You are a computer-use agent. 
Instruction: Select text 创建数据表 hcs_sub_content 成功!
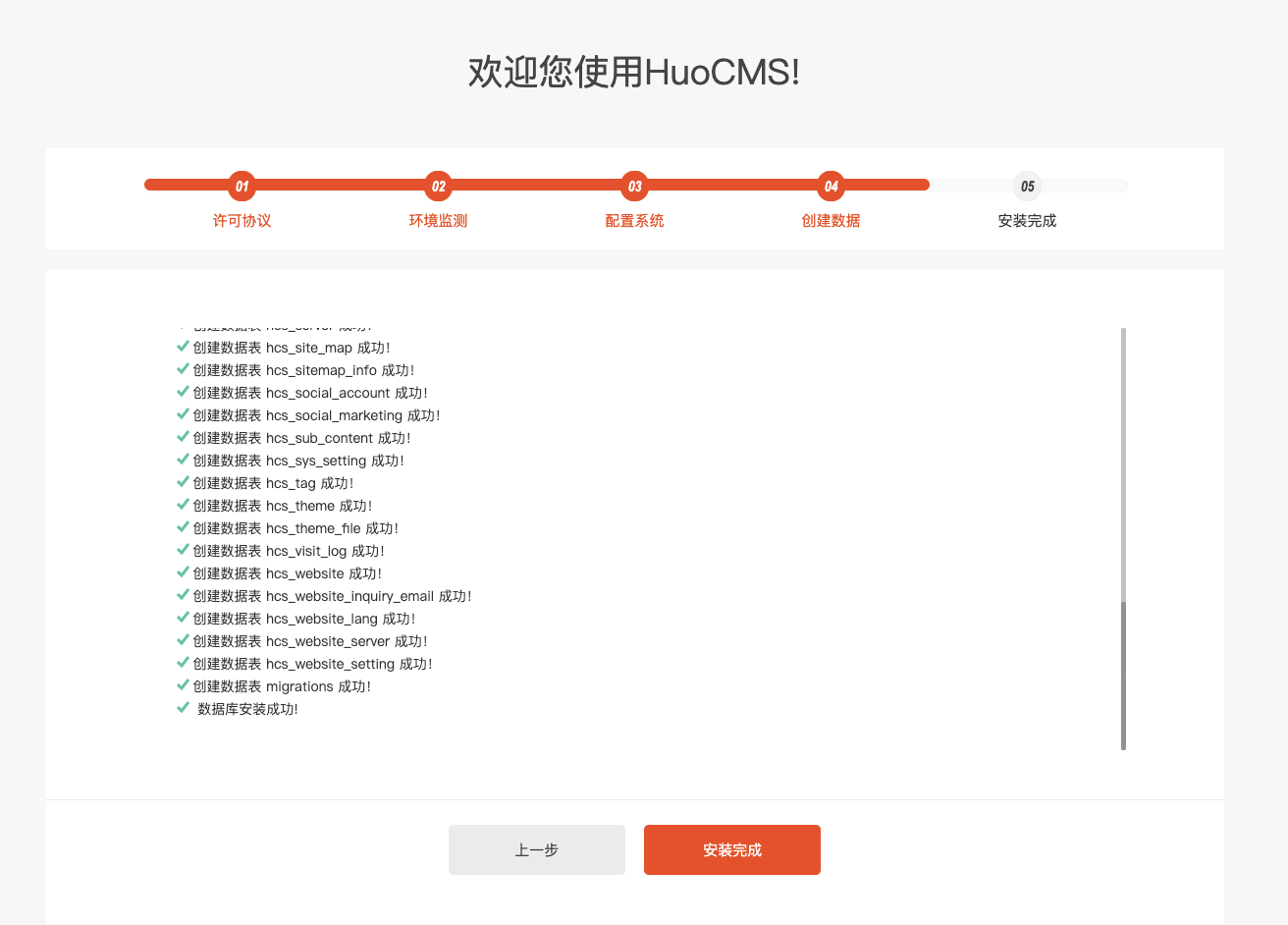tap(301, 438)
